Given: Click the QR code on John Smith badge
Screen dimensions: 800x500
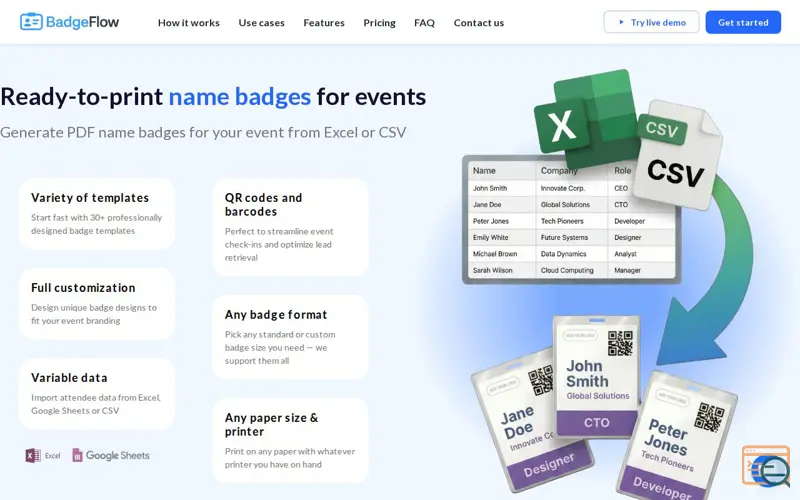Looking at the screenshot, I should click(620, 343).
